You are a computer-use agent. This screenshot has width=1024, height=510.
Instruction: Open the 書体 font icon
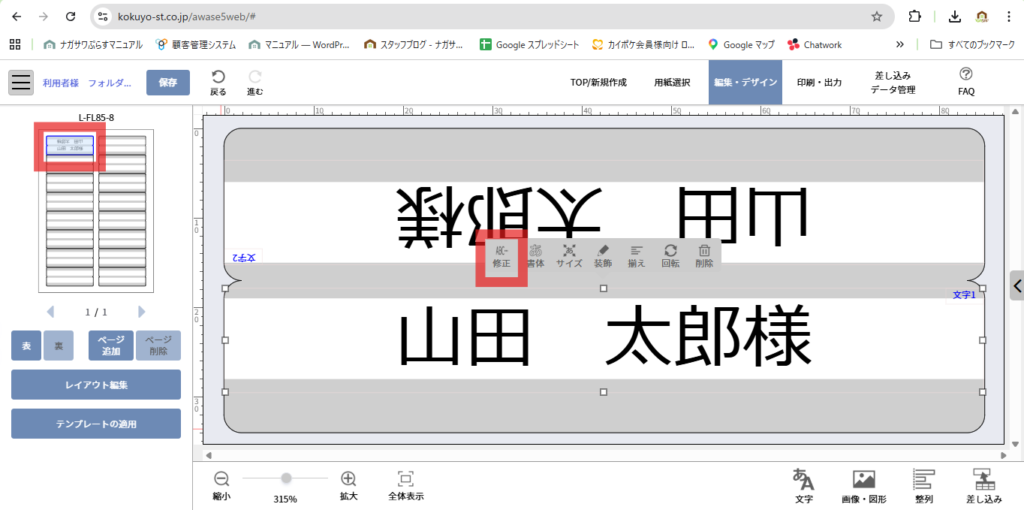536,257
